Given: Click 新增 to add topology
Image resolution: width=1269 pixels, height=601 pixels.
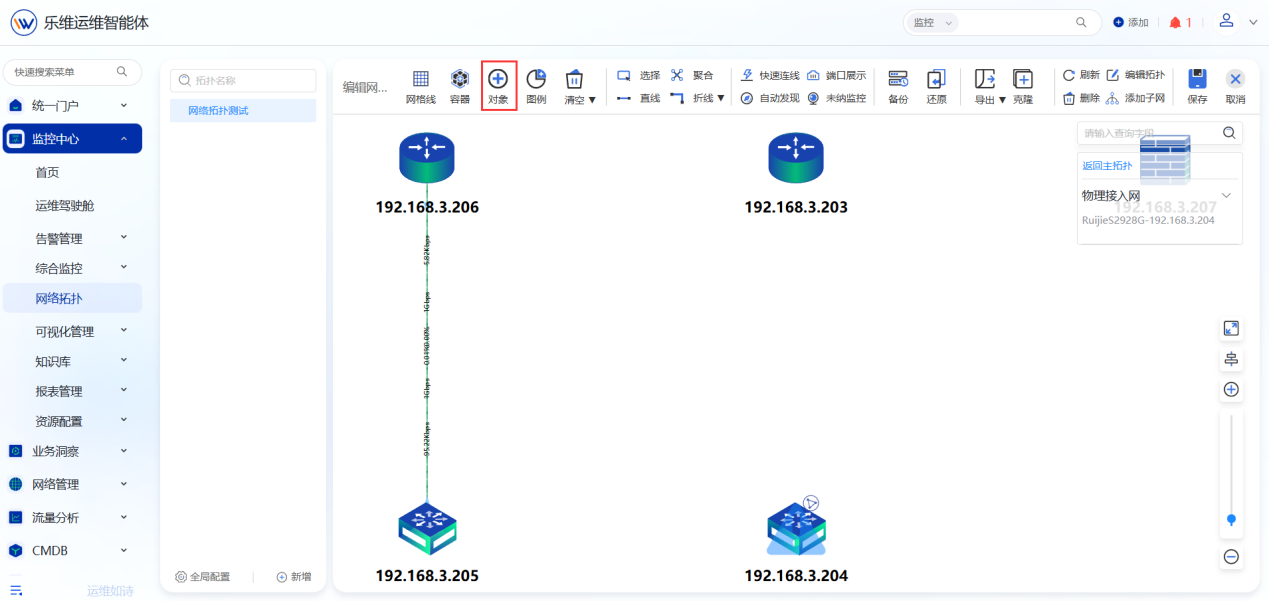Looking at the screenshot, I should point(293,577).
